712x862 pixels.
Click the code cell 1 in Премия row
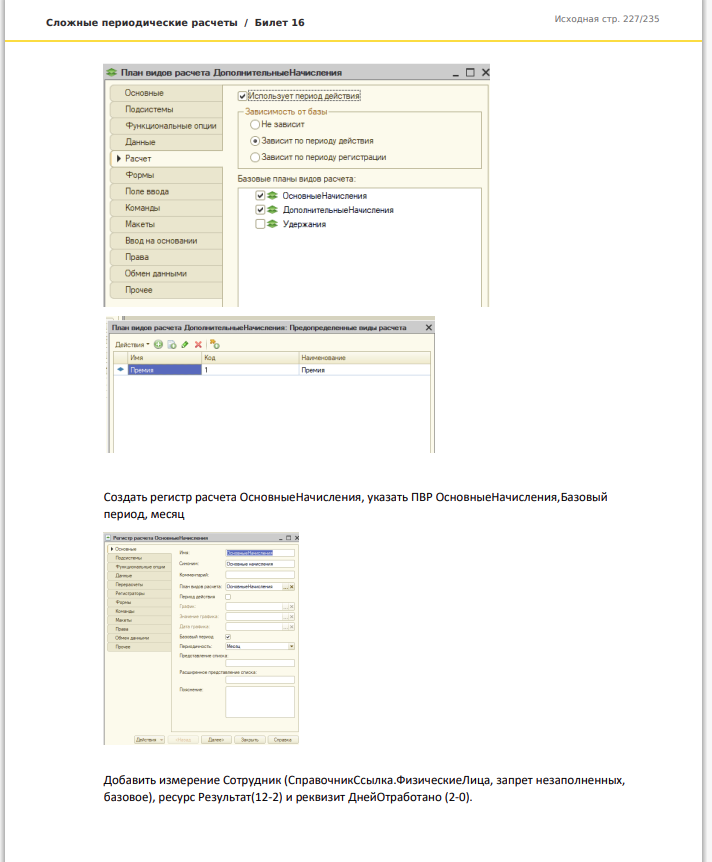(x=250, y=370)
